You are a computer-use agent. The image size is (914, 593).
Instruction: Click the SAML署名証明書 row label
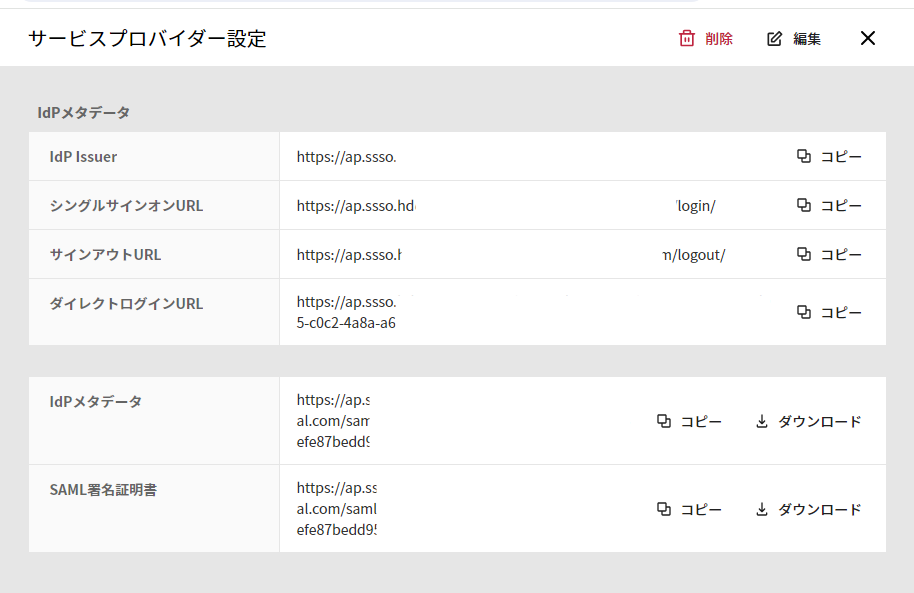102,490
